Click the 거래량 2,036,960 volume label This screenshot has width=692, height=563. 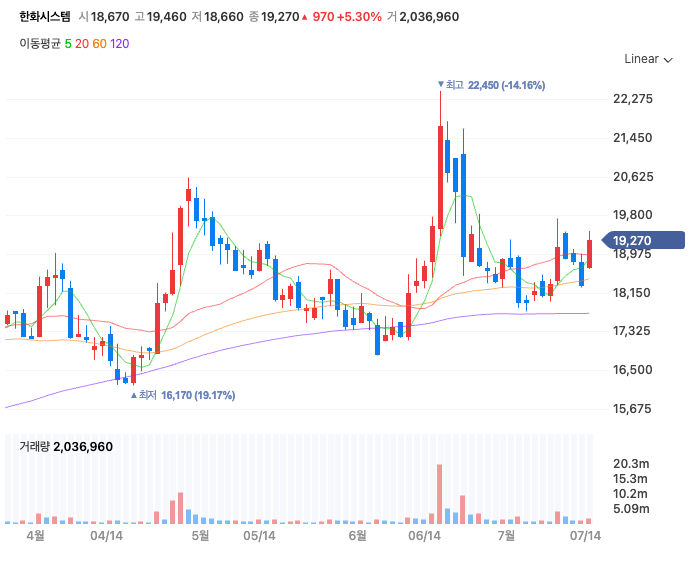tap(66, 447)
